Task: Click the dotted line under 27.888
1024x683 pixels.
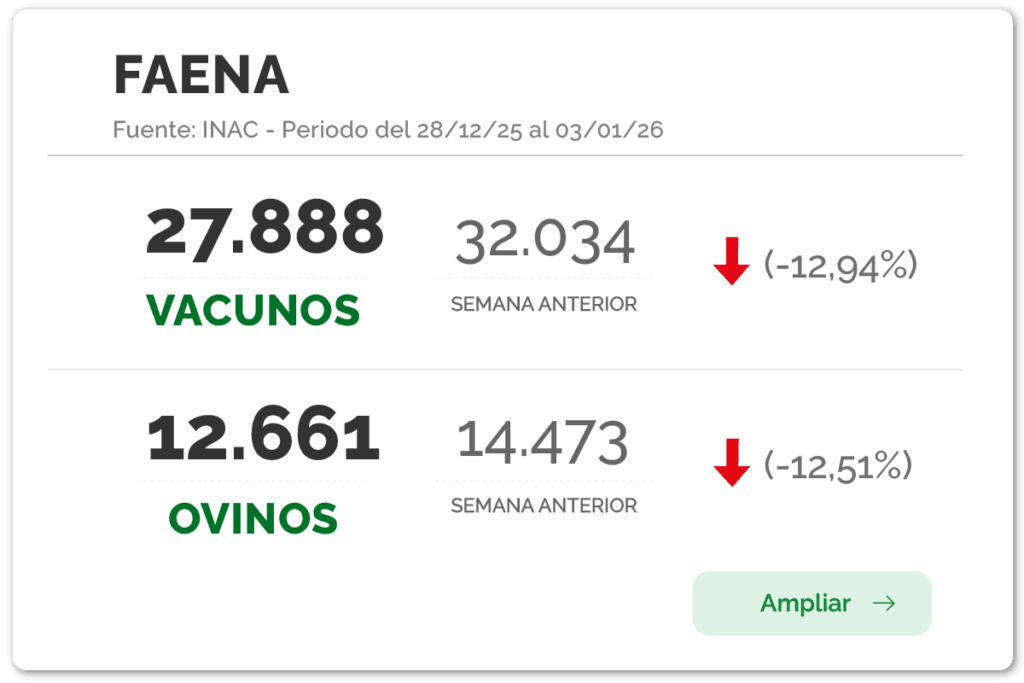Action: (253, 277)
